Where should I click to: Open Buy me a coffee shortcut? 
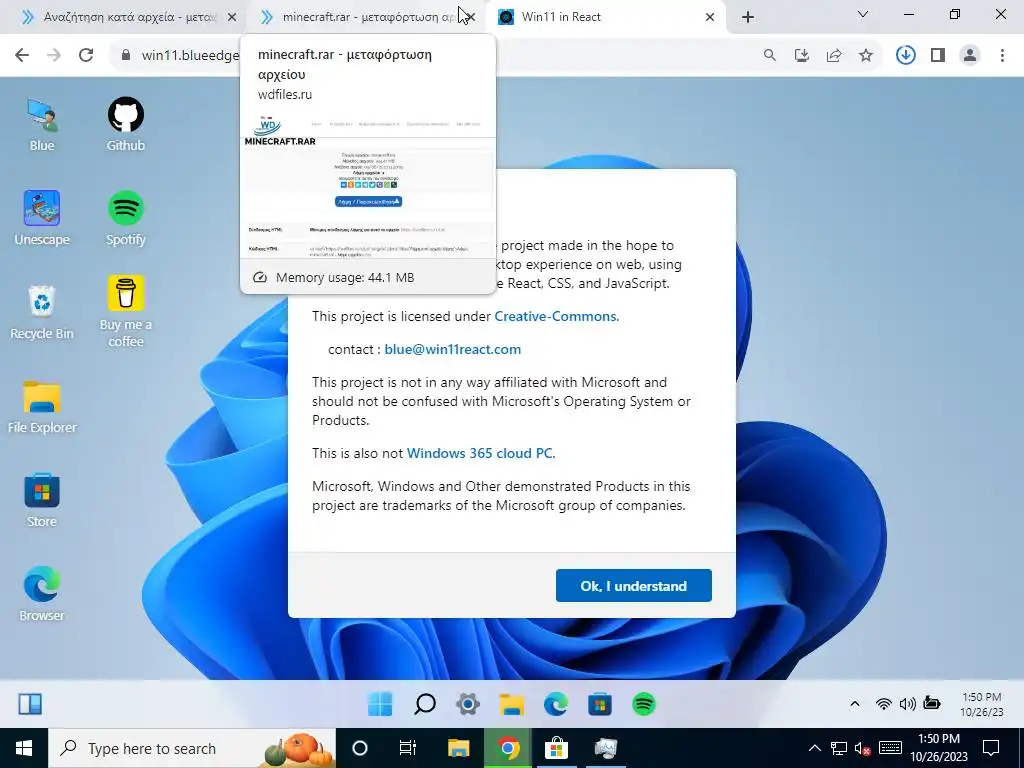(x=125, y=312)
